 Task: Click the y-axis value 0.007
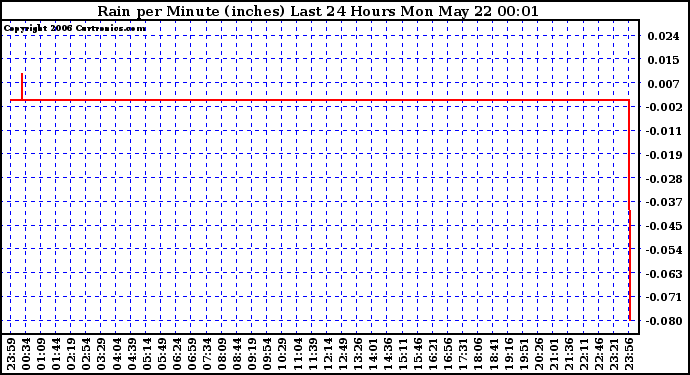click(x=663, y=84)
